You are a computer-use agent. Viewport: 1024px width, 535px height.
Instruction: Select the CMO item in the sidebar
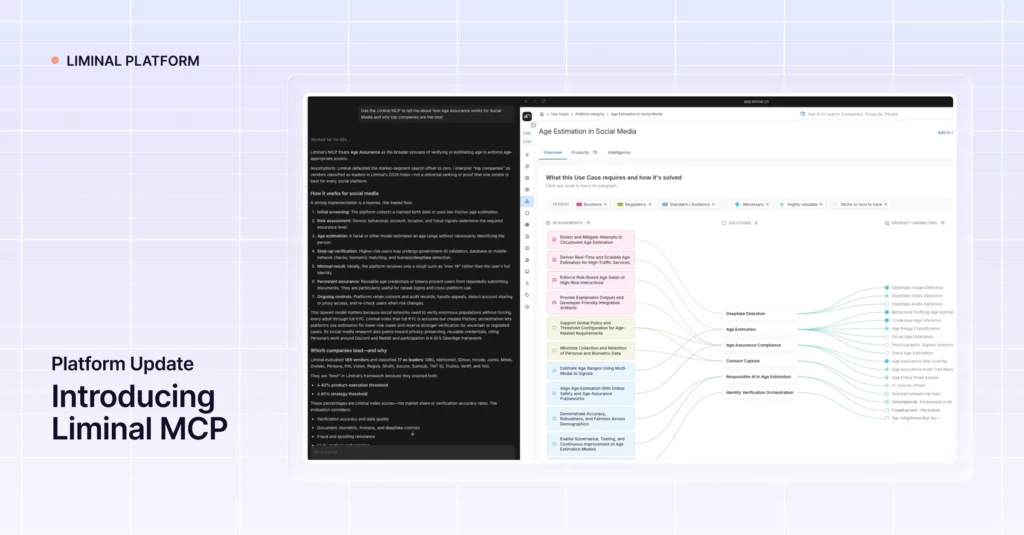527,133
